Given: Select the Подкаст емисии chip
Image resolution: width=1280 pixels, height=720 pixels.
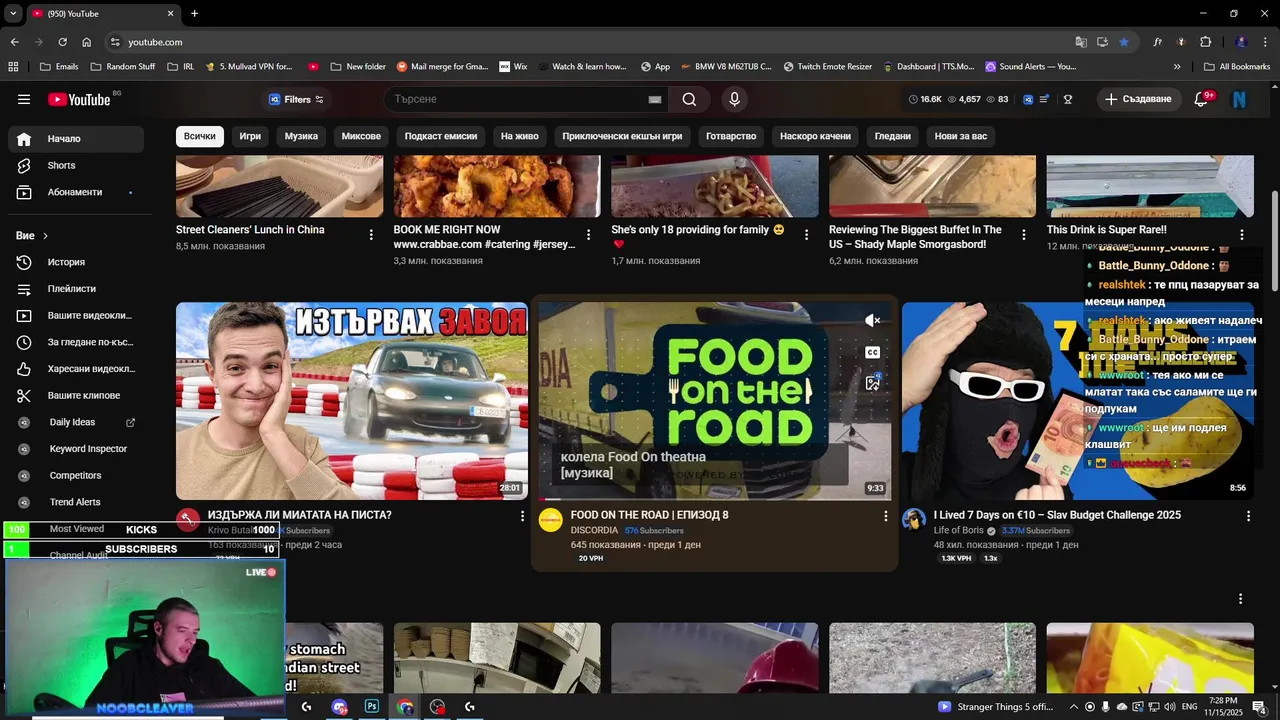Looking at the screenshot, I should pyautogui.click(x=441, y=136).
